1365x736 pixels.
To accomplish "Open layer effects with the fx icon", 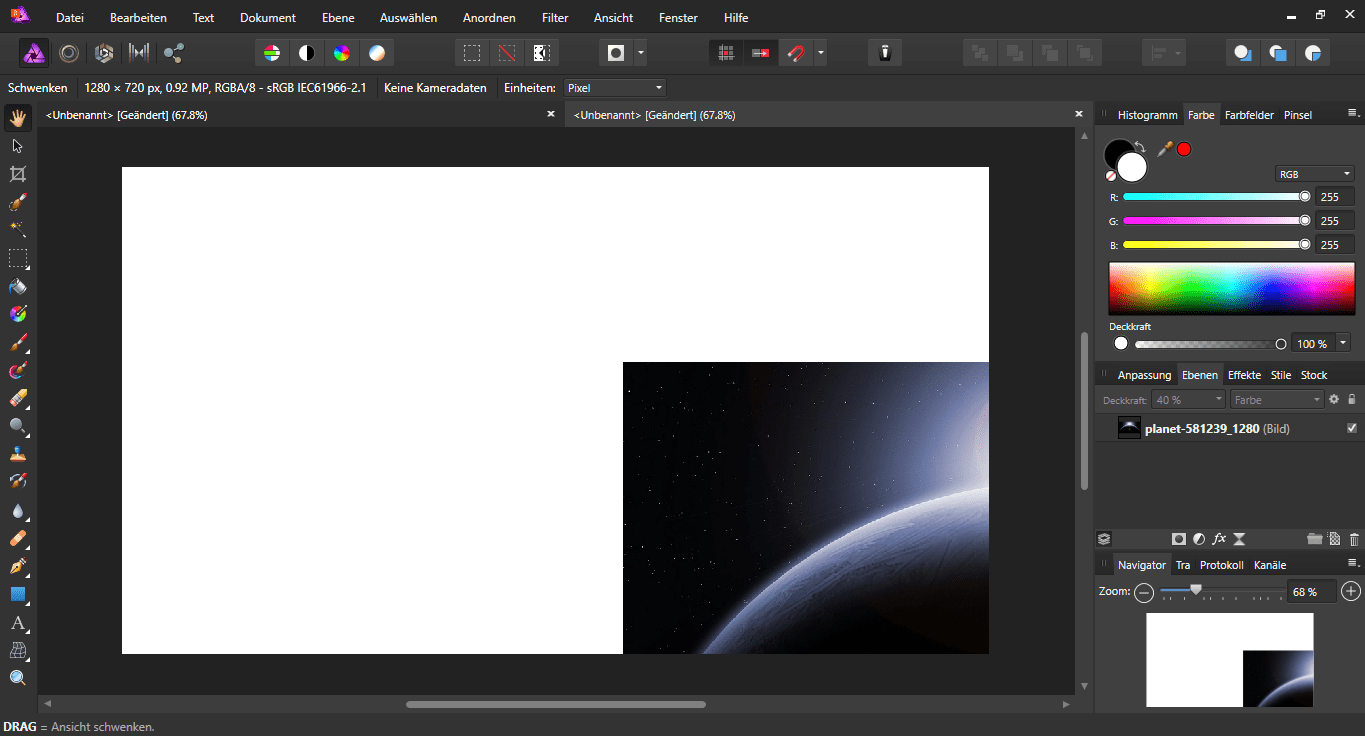I will tap(1219, 539).
